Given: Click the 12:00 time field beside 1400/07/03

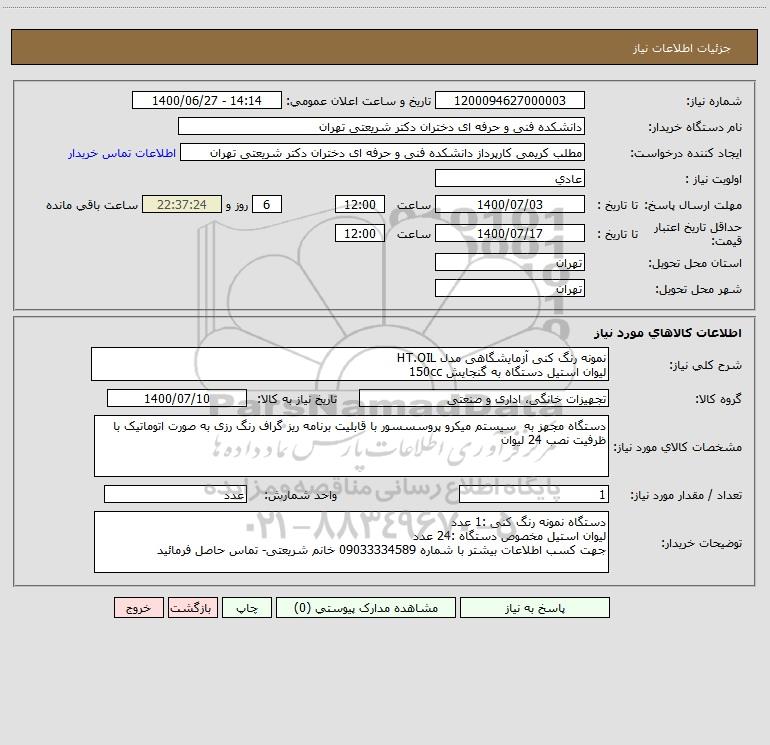Looking at the screenshot, I should point(359,204).
